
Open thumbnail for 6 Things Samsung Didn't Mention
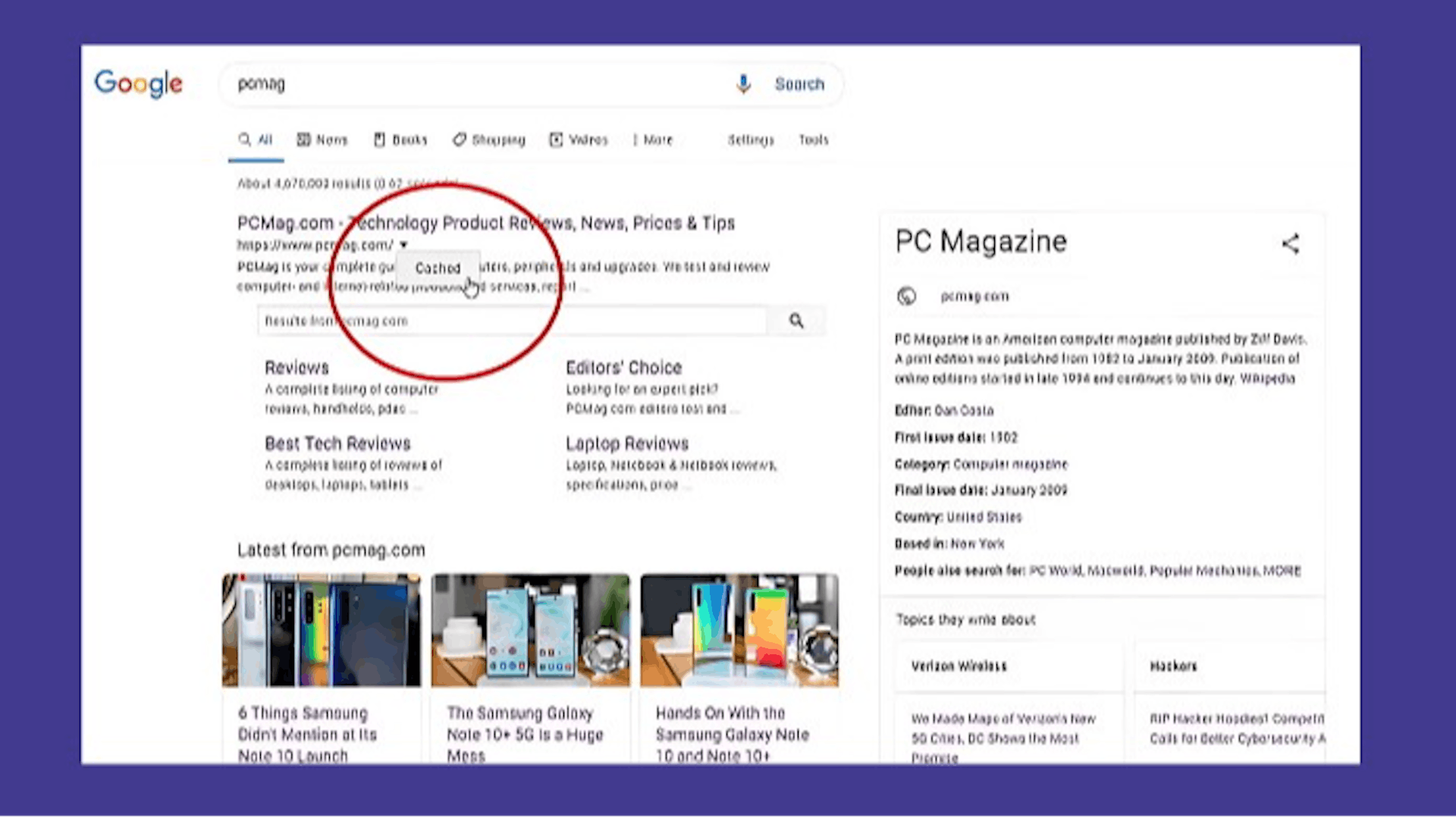coord(322,631)
